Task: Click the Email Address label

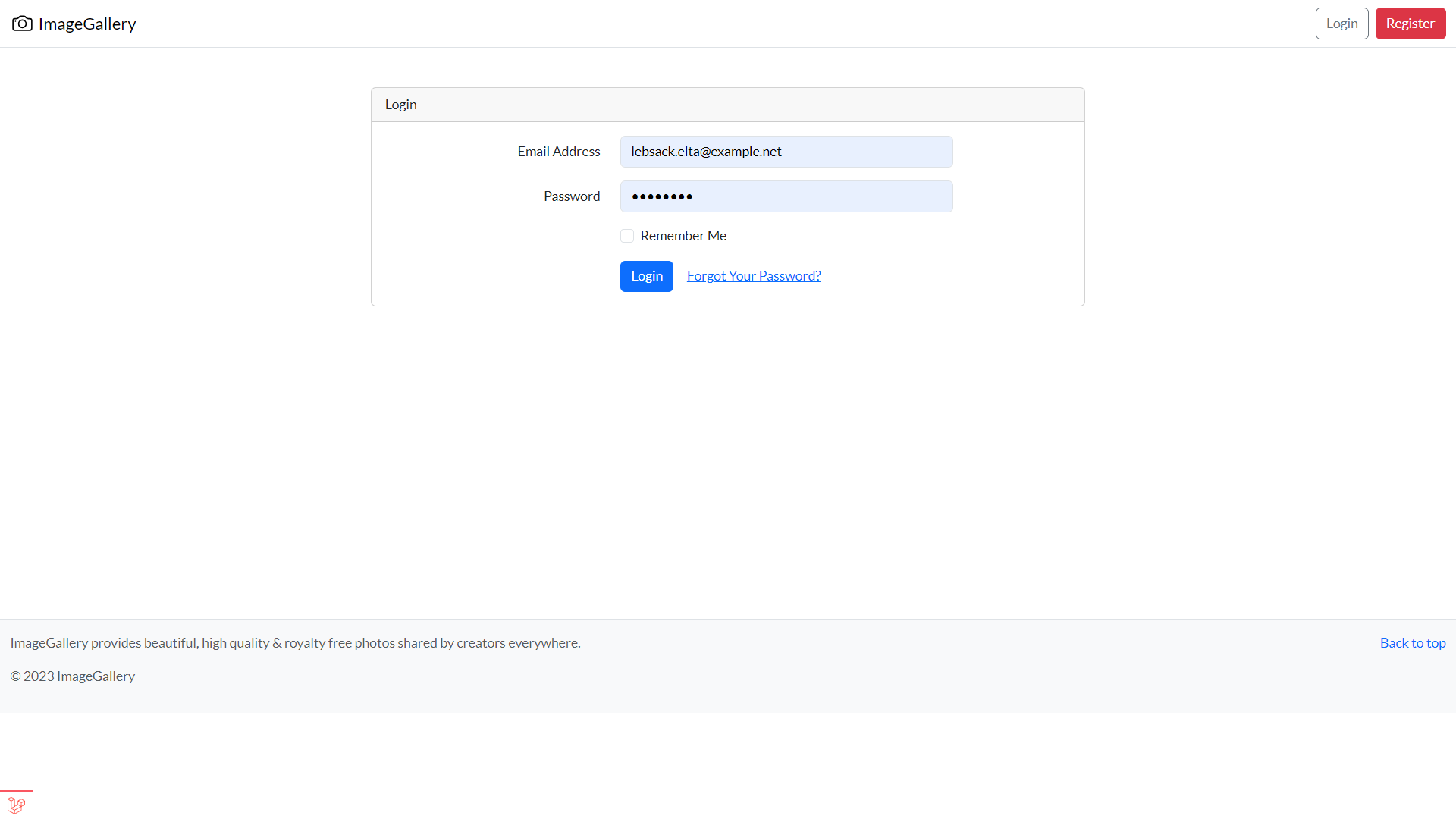Action: 559,152
